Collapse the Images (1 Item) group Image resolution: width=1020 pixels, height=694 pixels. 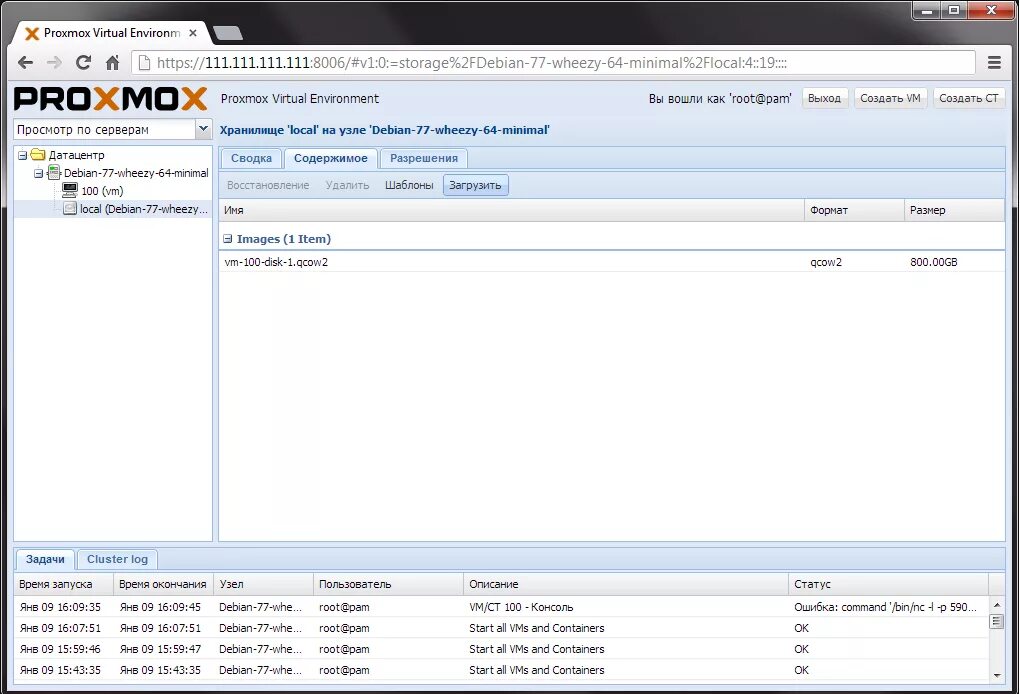click(228, 239)
